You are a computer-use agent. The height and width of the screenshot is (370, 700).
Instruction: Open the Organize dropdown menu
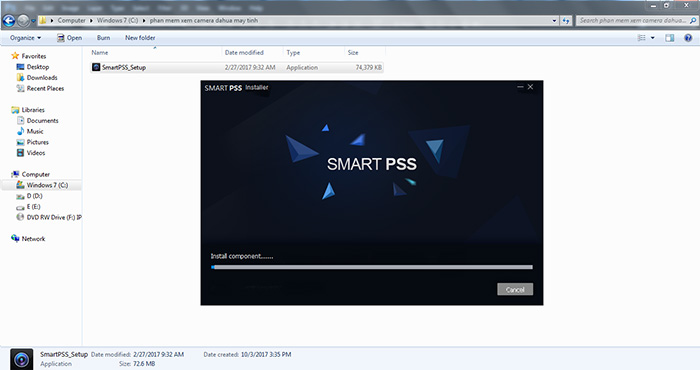(x=25, y=38)
